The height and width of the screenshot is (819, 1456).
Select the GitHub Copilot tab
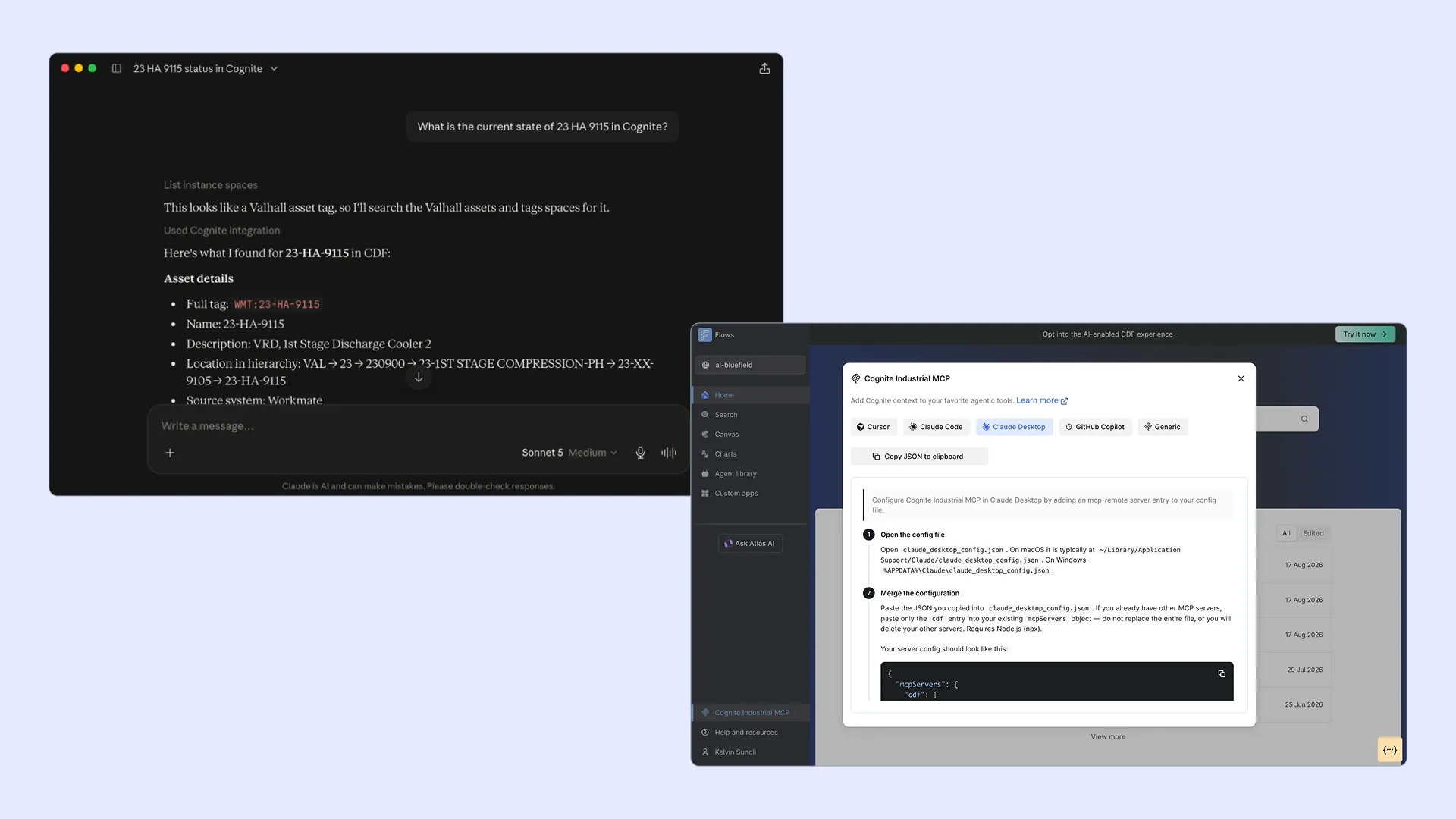click(1095, 427)
